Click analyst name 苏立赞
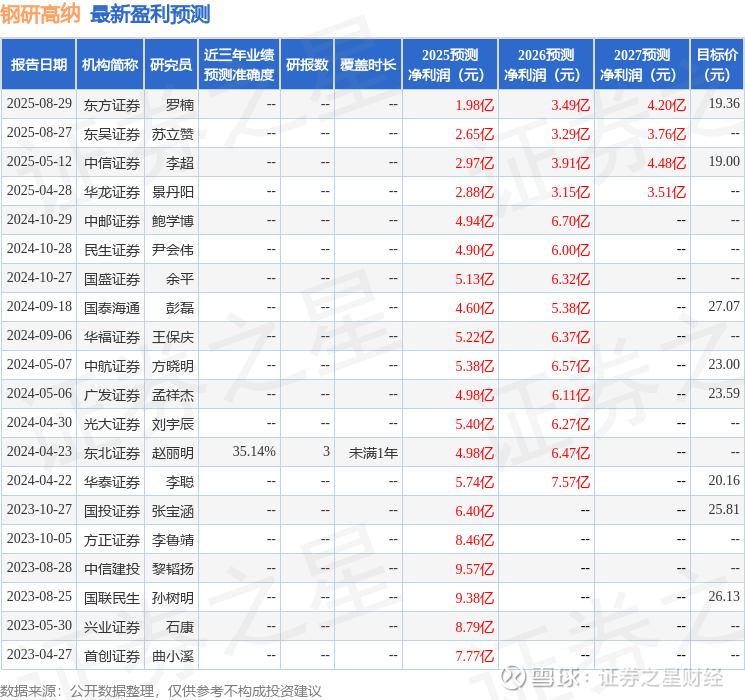 coord(172,134)
